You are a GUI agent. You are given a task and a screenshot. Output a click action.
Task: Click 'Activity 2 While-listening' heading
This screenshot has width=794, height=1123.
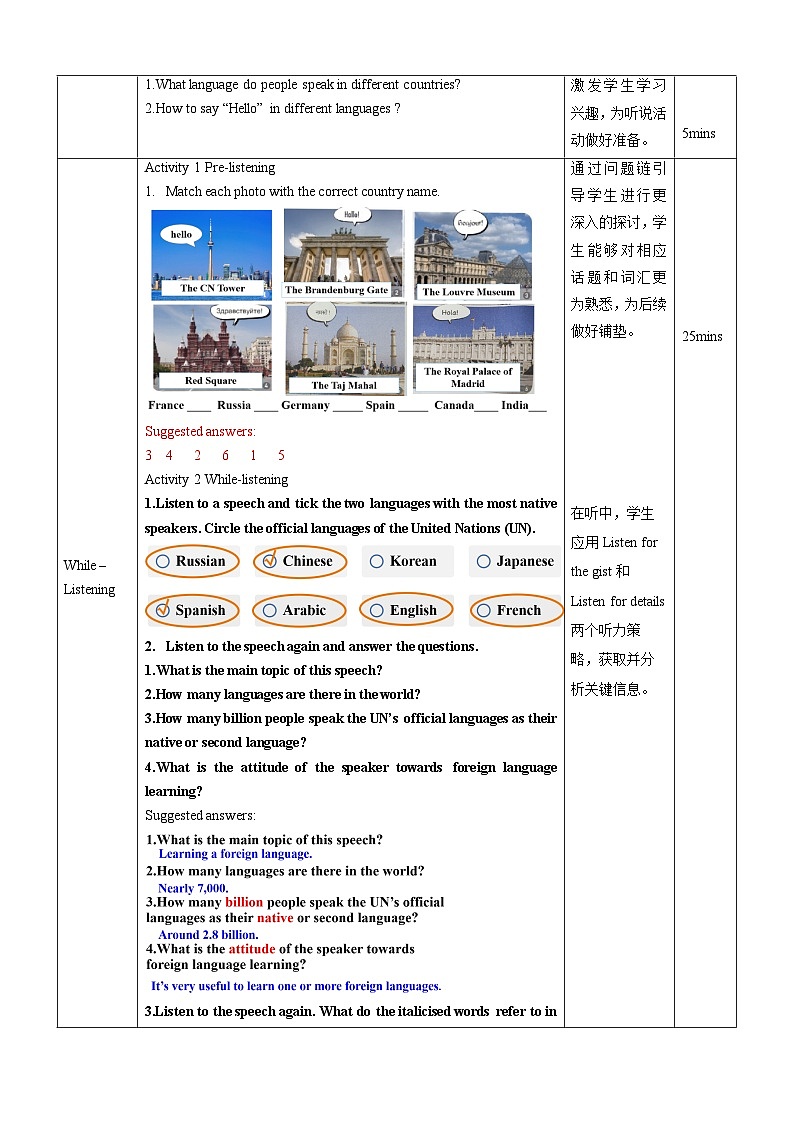(x=216, y=479)
